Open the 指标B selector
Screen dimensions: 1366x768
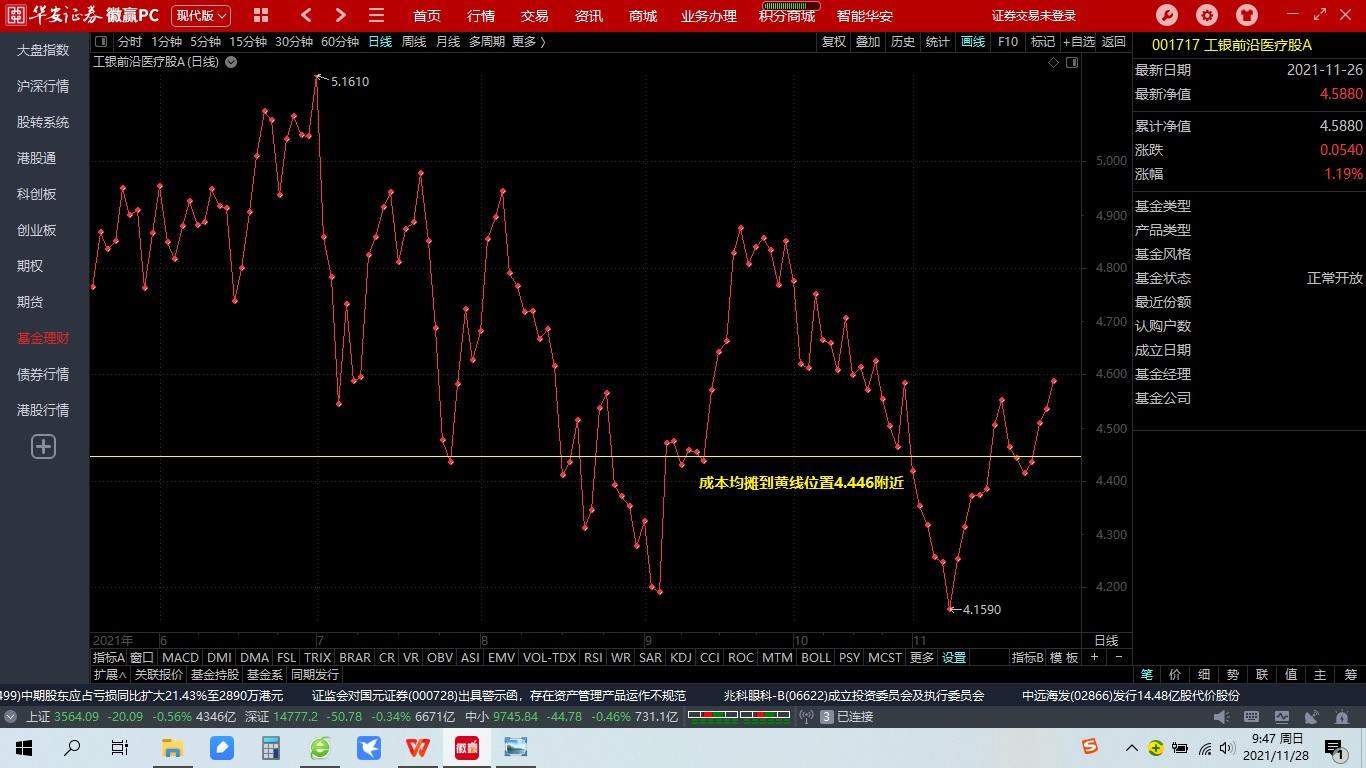coord(1028,657)
